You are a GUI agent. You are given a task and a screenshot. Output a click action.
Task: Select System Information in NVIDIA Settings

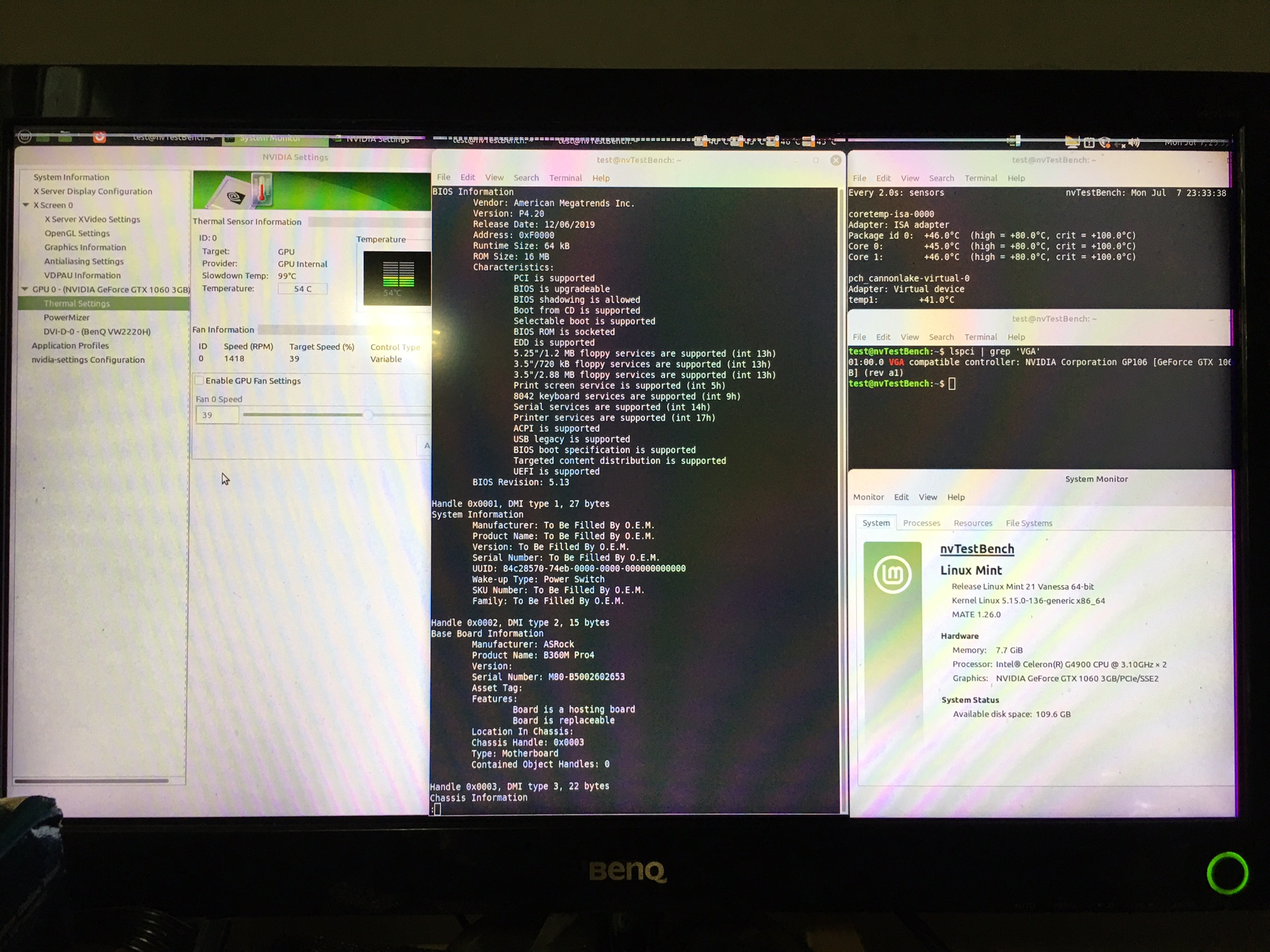point(71,177)
